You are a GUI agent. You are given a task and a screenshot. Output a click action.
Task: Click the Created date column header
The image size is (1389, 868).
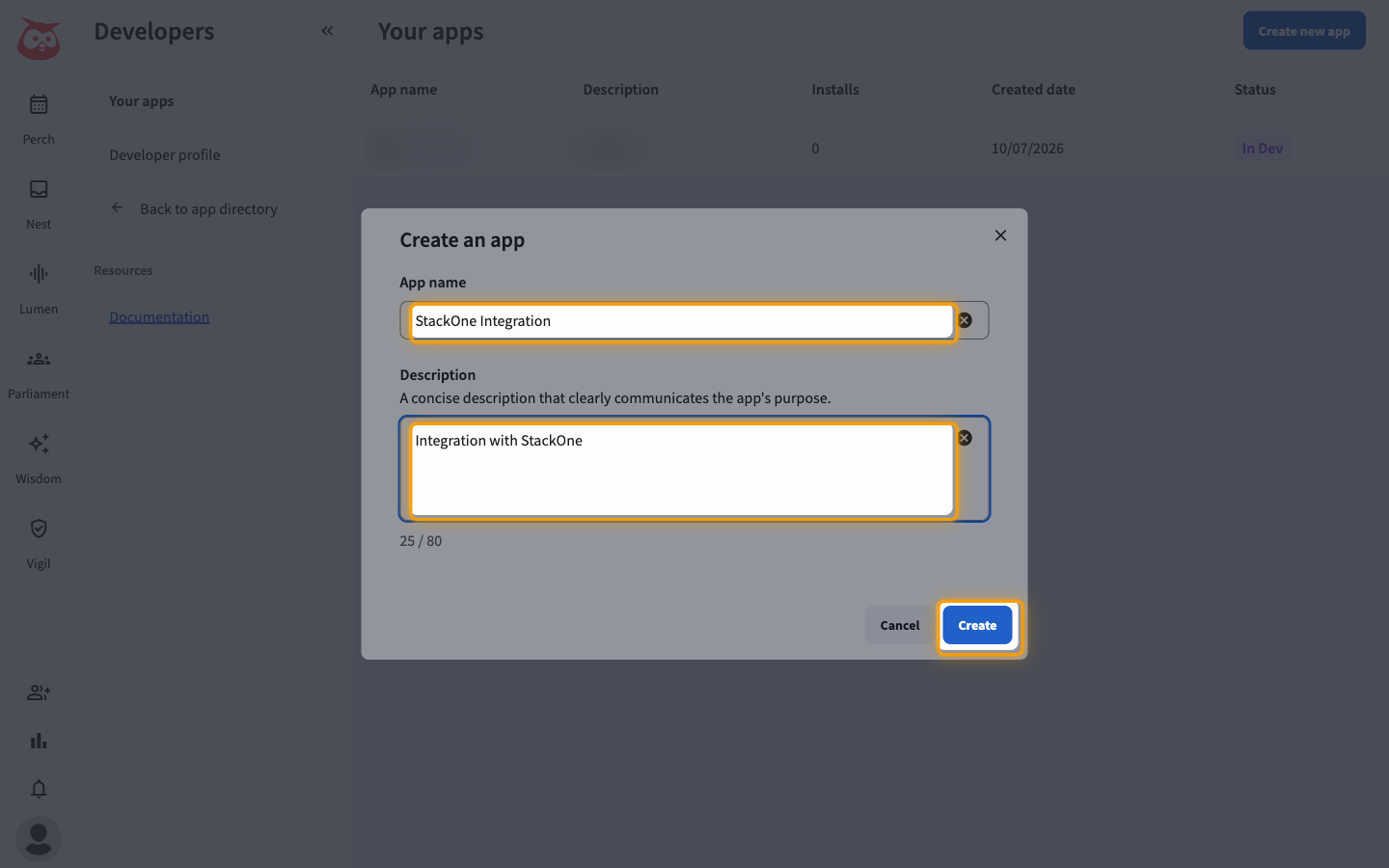(1033, 90)
